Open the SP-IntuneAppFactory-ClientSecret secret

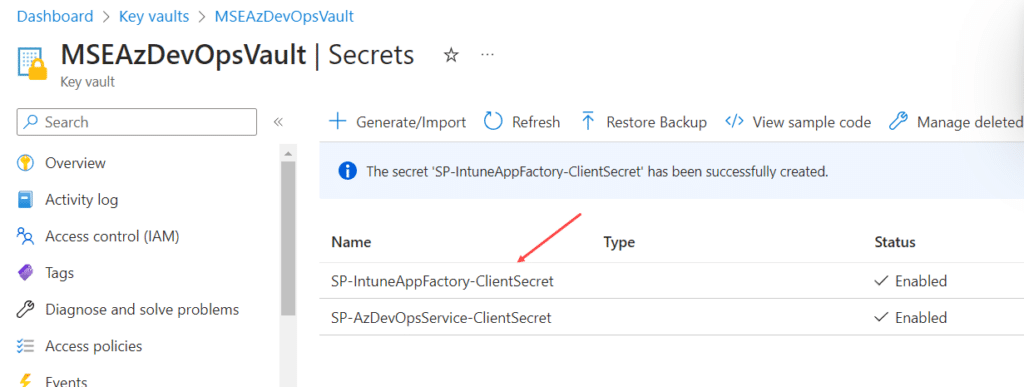[442, 281]
